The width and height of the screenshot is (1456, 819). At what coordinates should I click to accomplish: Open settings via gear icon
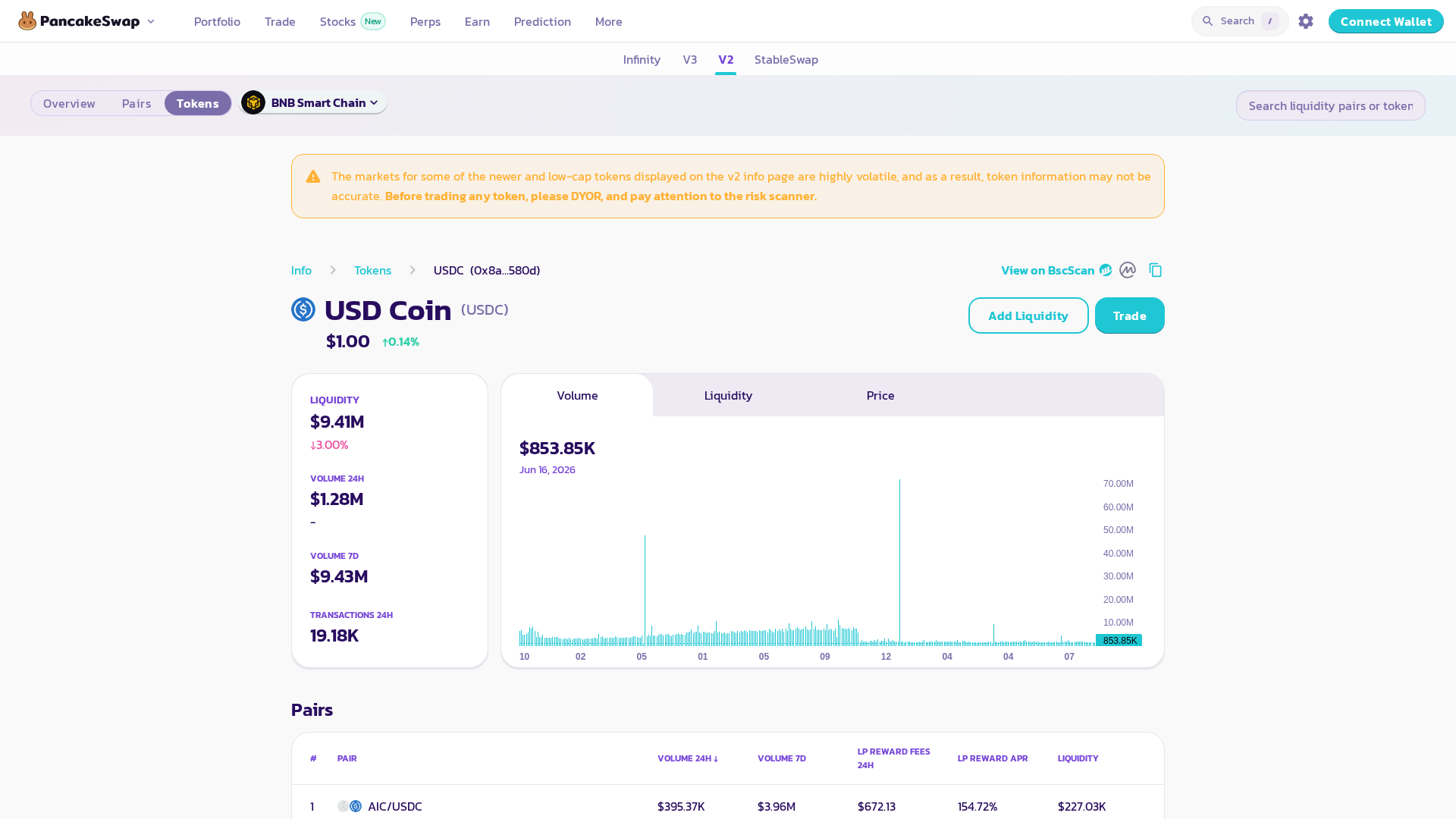click(1306, 21)
